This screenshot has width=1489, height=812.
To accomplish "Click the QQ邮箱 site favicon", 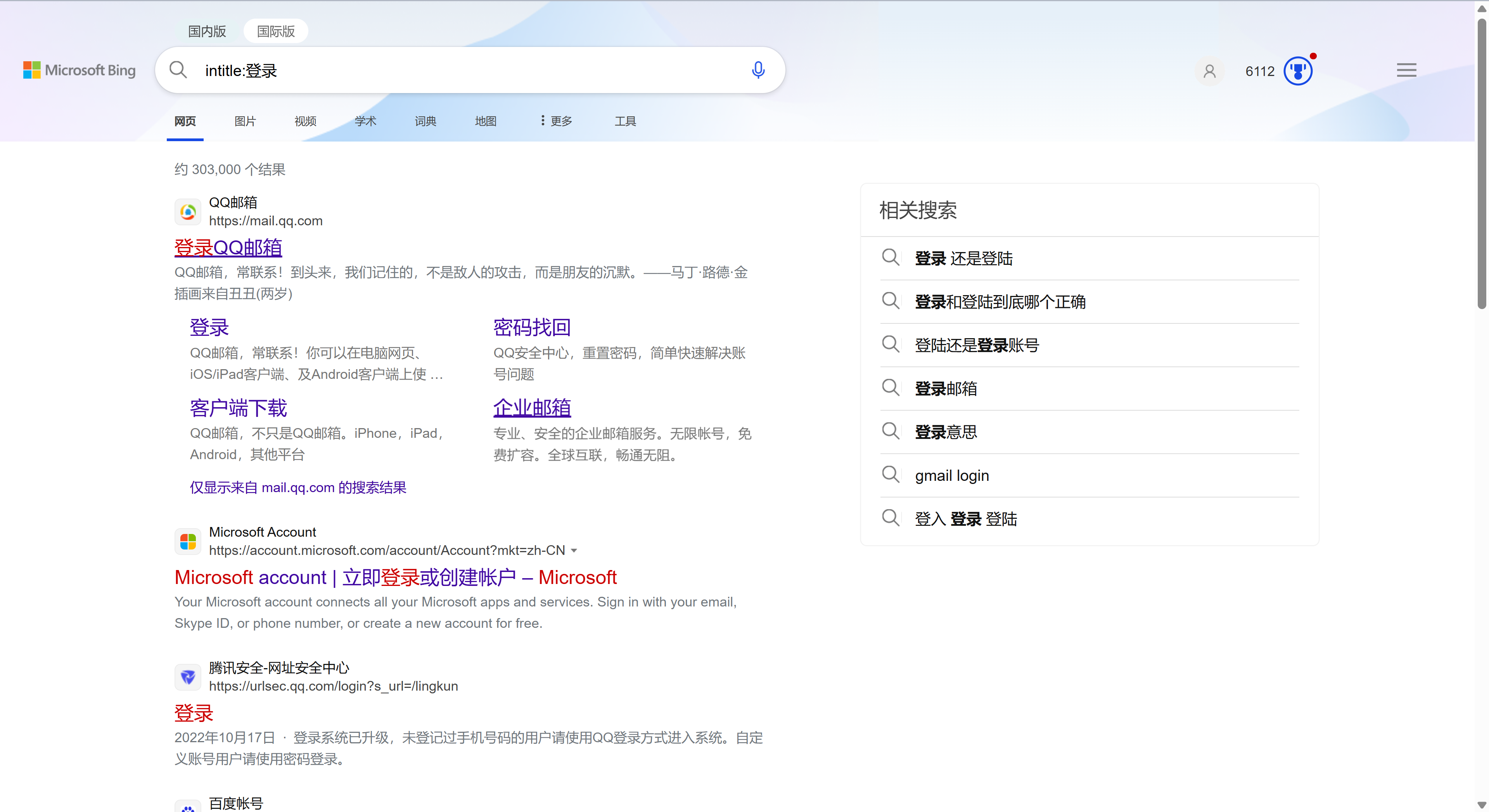I will 188,212.
